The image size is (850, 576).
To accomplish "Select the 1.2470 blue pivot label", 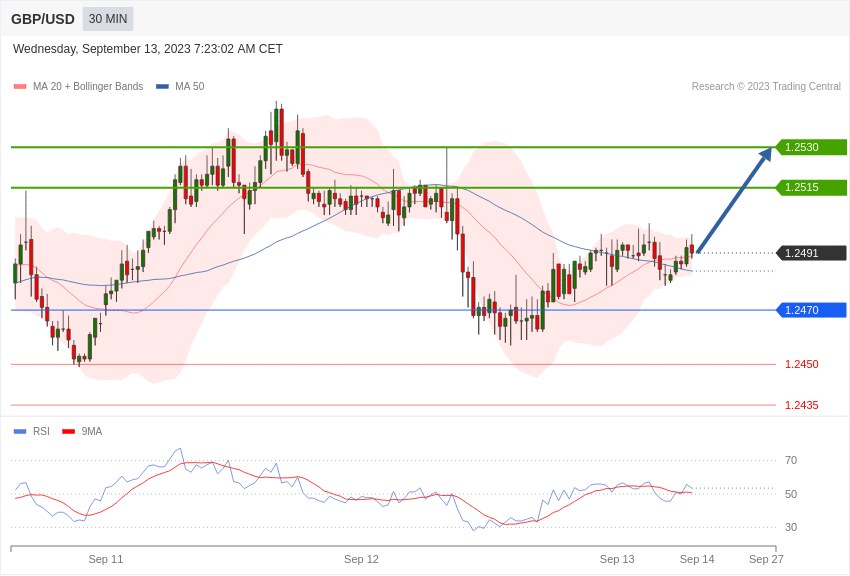I will 811,310.
